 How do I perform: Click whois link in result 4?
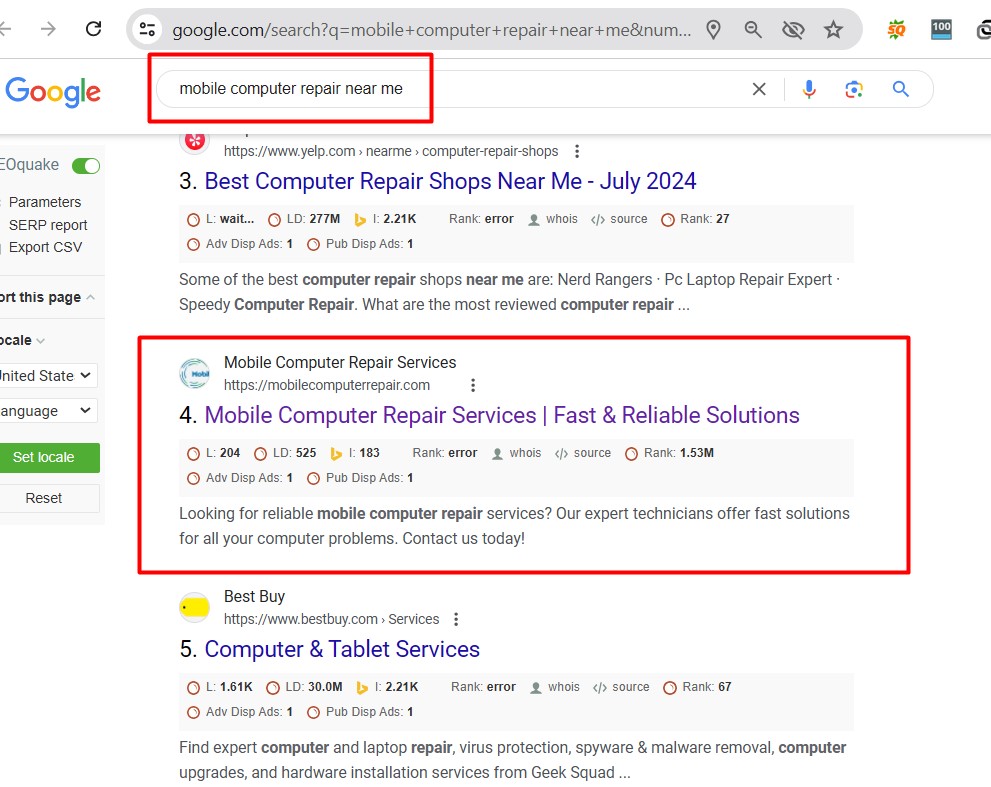click(525, 453)
